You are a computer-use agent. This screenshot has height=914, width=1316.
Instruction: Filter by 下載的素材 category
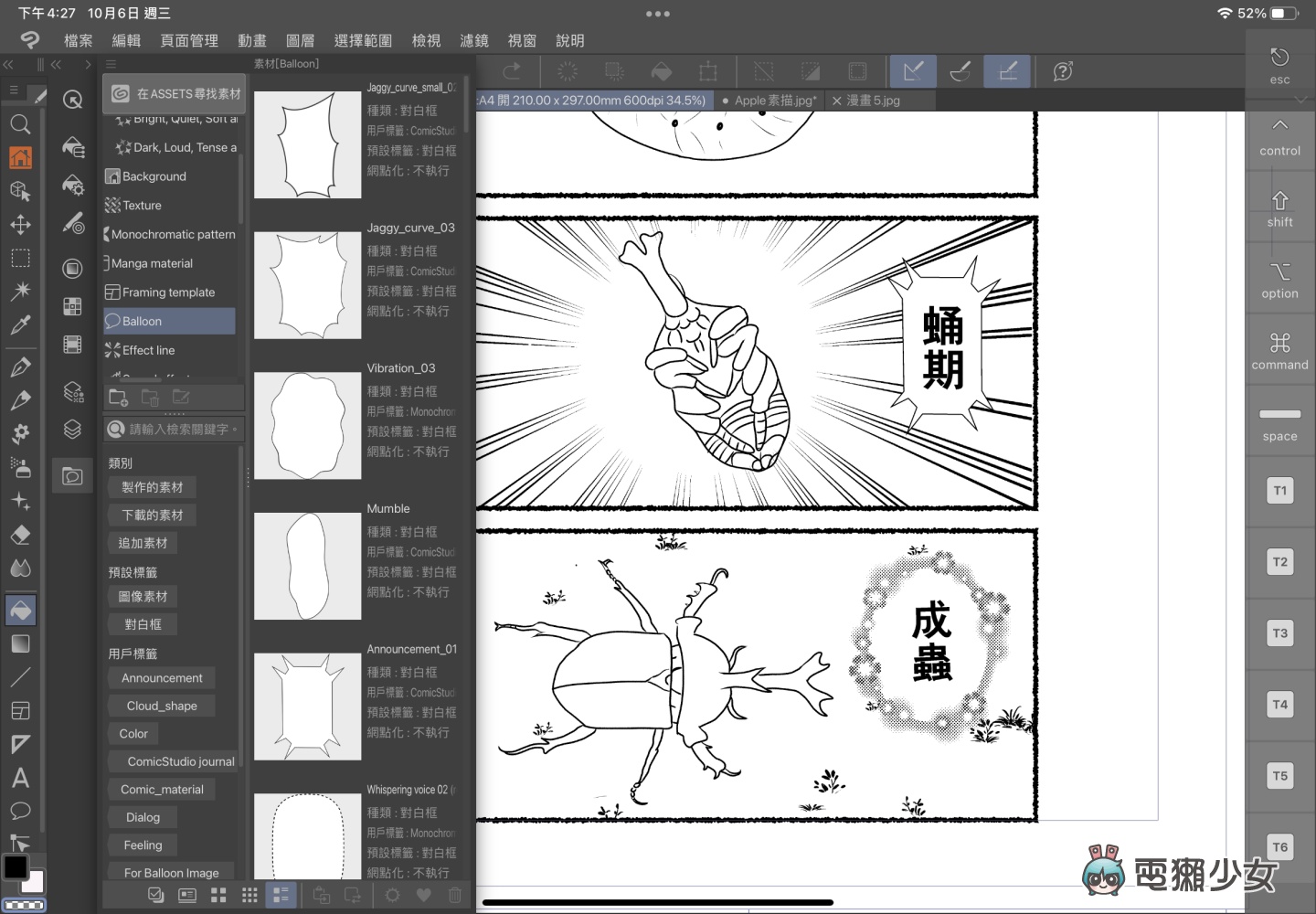[x=153, y=515]
